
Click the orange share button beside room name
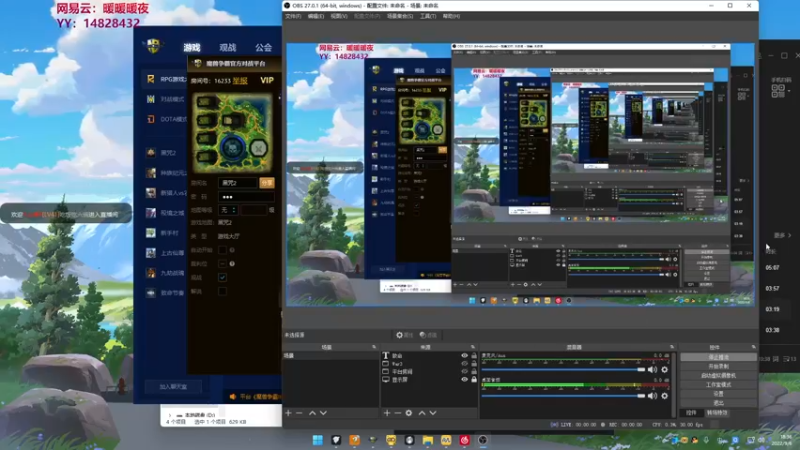[267, 183]
